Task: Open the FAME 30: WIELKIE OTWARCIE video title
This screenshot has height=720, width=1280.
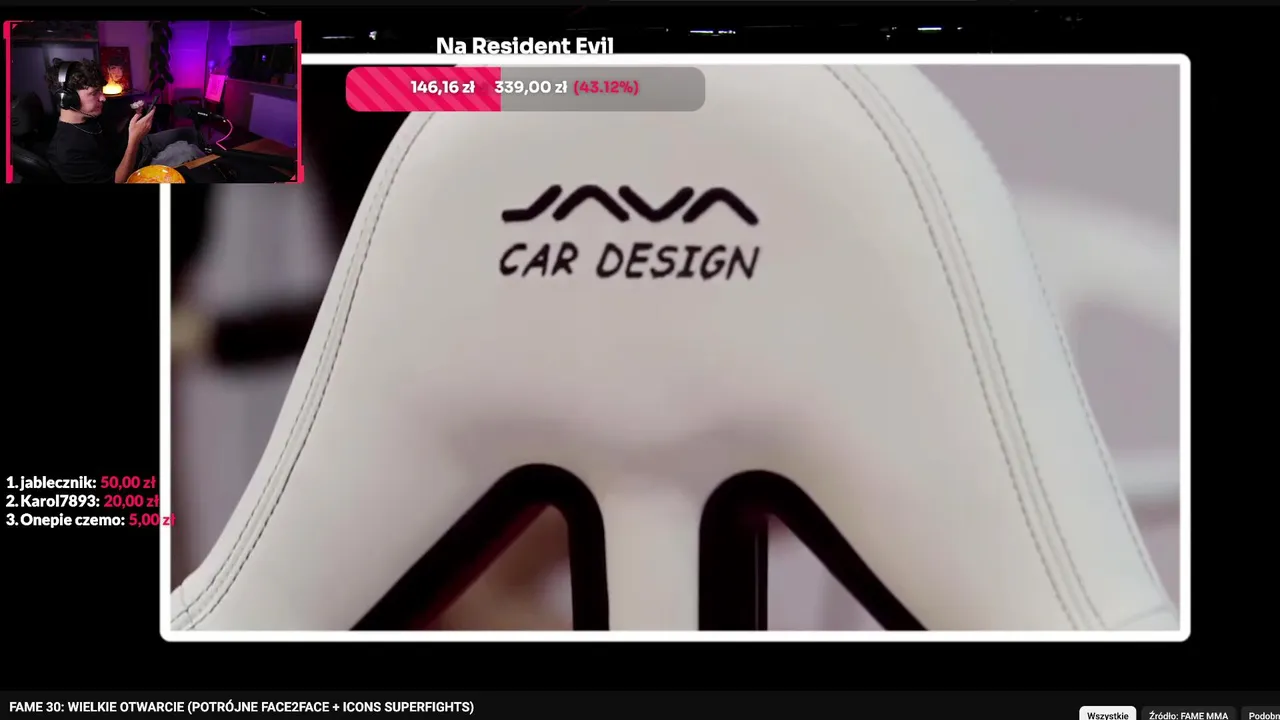Action: click(x=241, y=707)
